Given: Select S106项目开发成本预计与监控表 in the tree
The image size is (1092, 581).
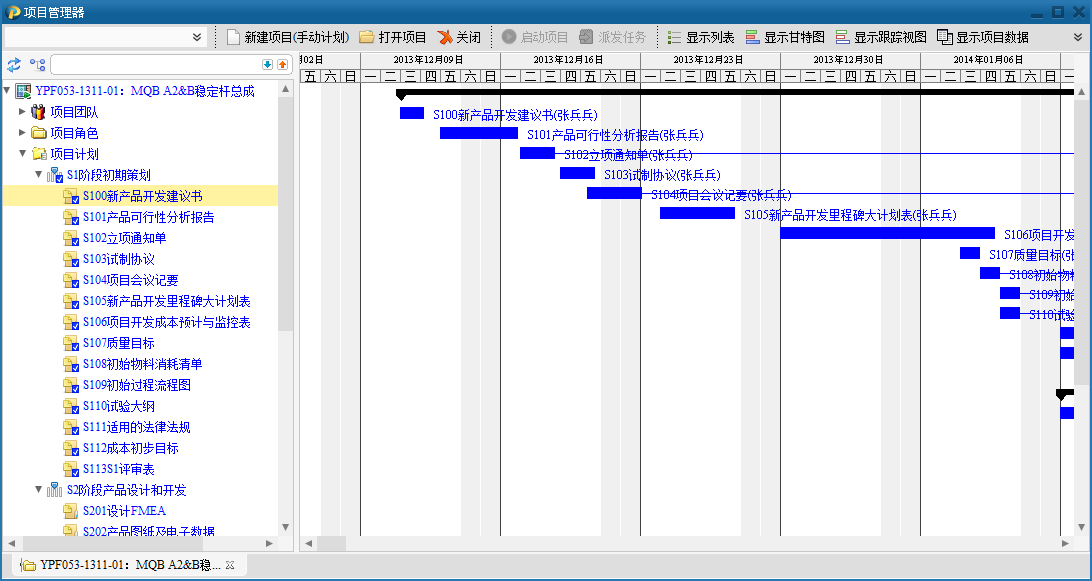Looking at the screenshot, I should click(166, 322).
